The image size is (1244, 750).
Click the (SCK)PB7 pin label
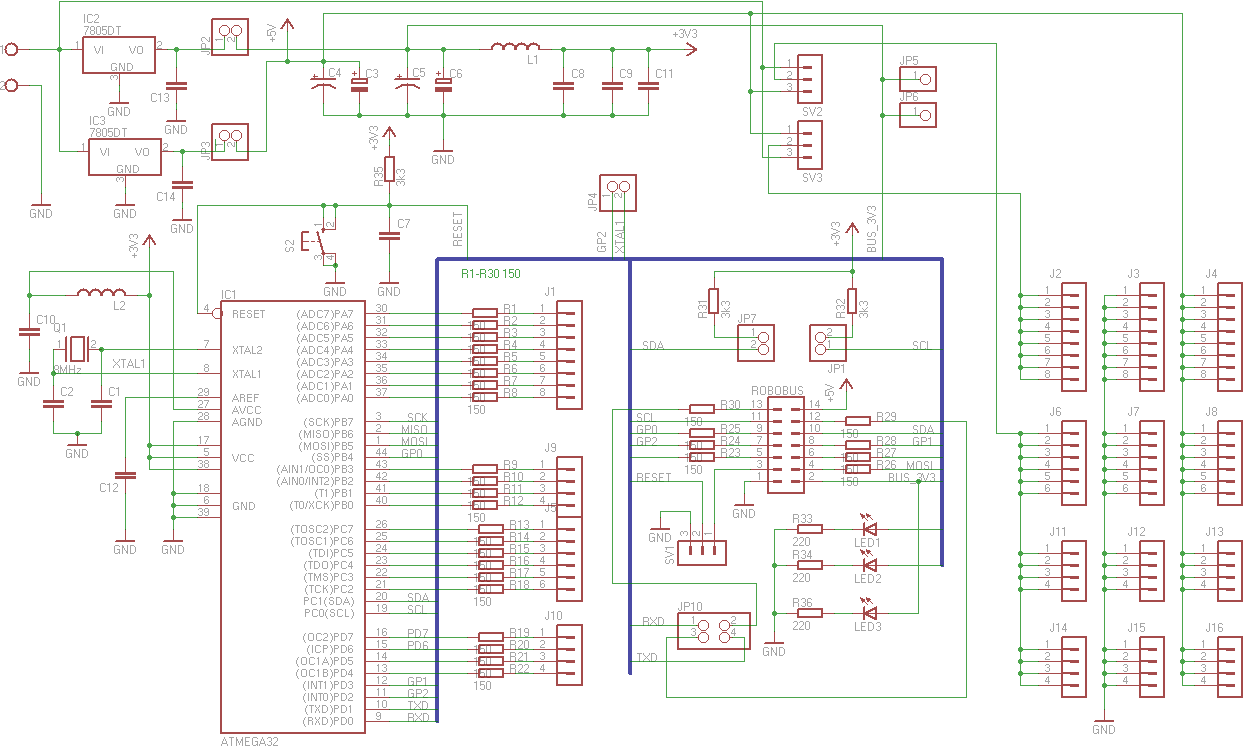tap(328, 422)
